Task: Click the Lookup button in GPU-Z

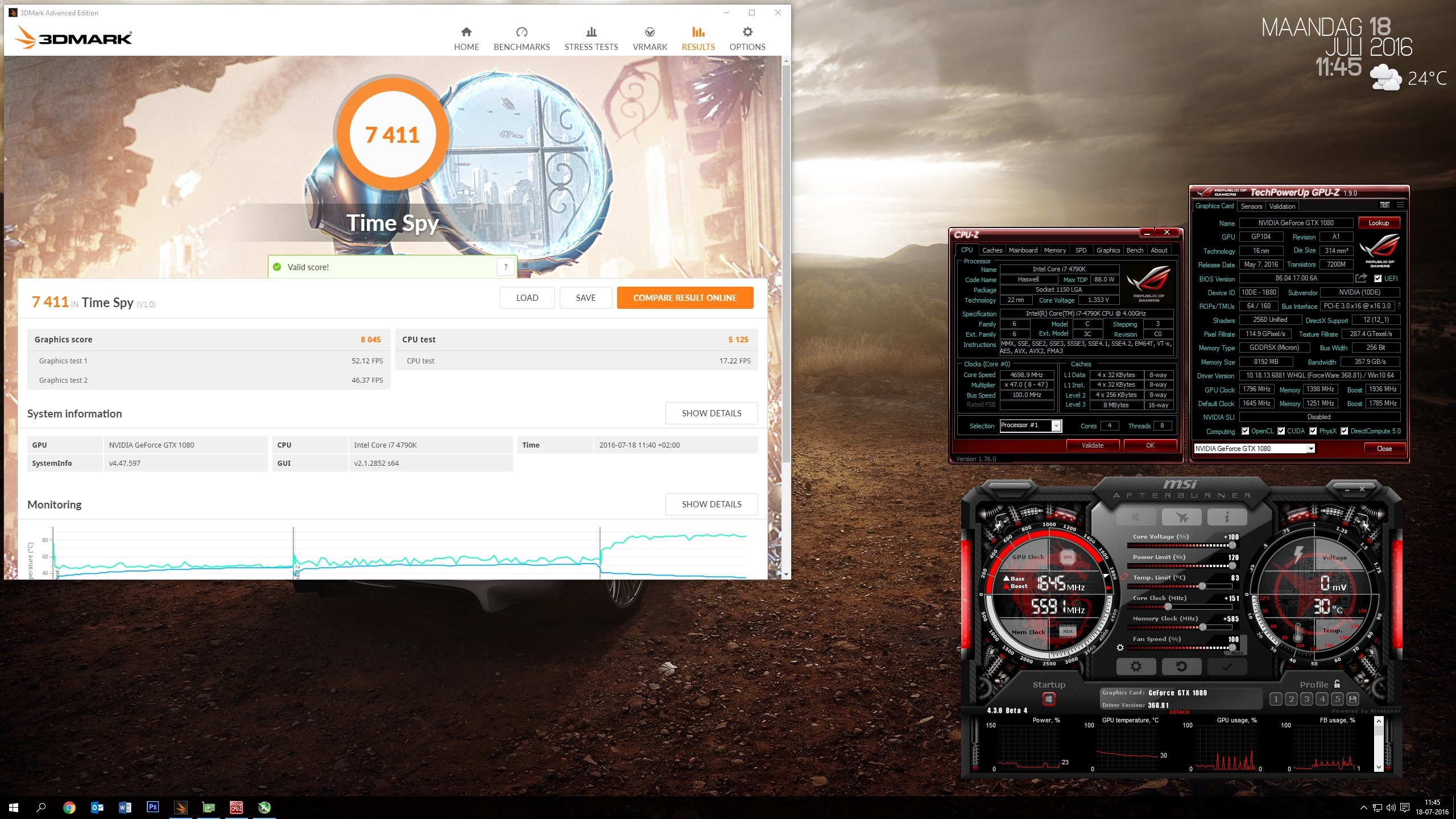Action: [1379, 223]
